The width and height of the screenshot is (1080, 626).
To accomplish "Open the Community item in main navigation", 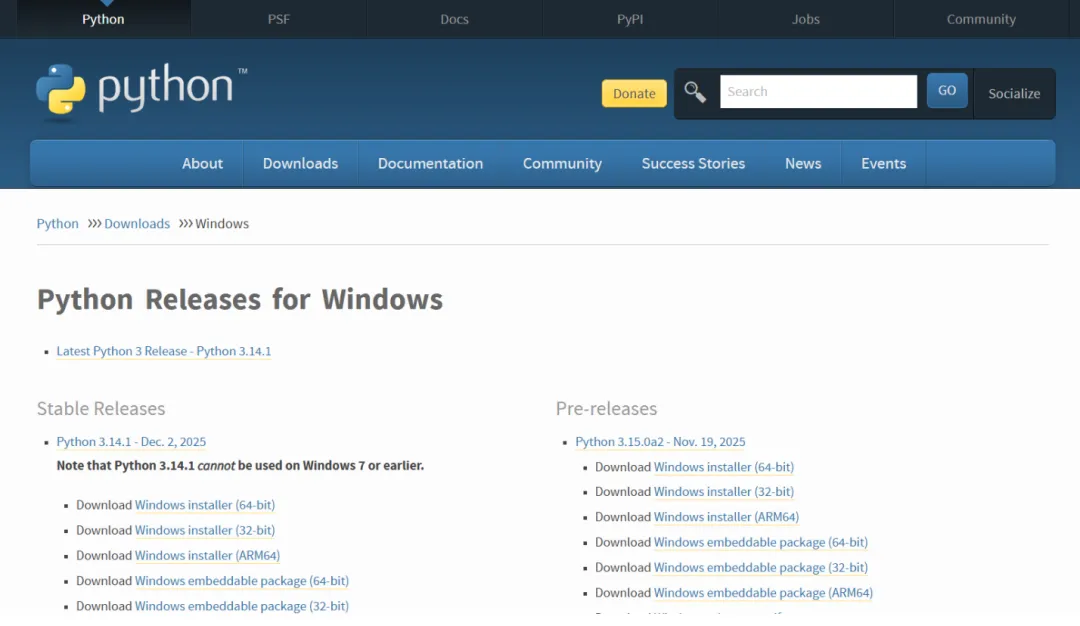I will tap(562, 163).
